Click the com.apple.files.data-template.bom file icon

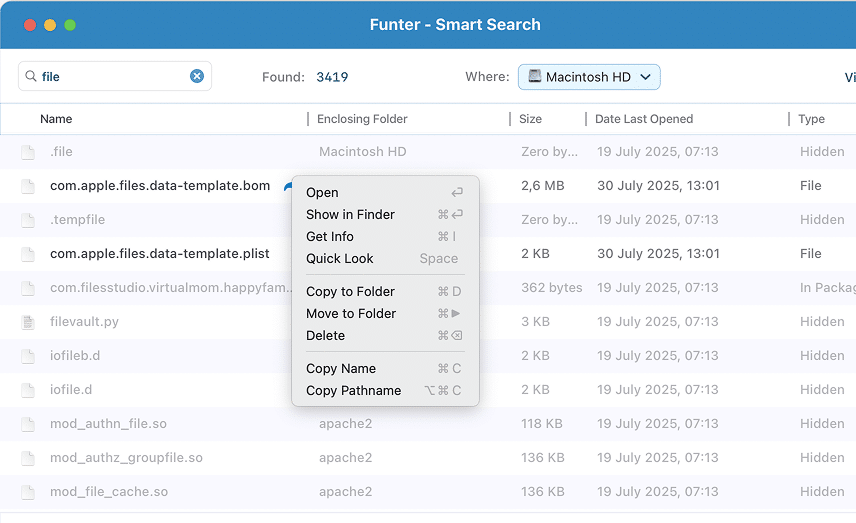point(28,186)
